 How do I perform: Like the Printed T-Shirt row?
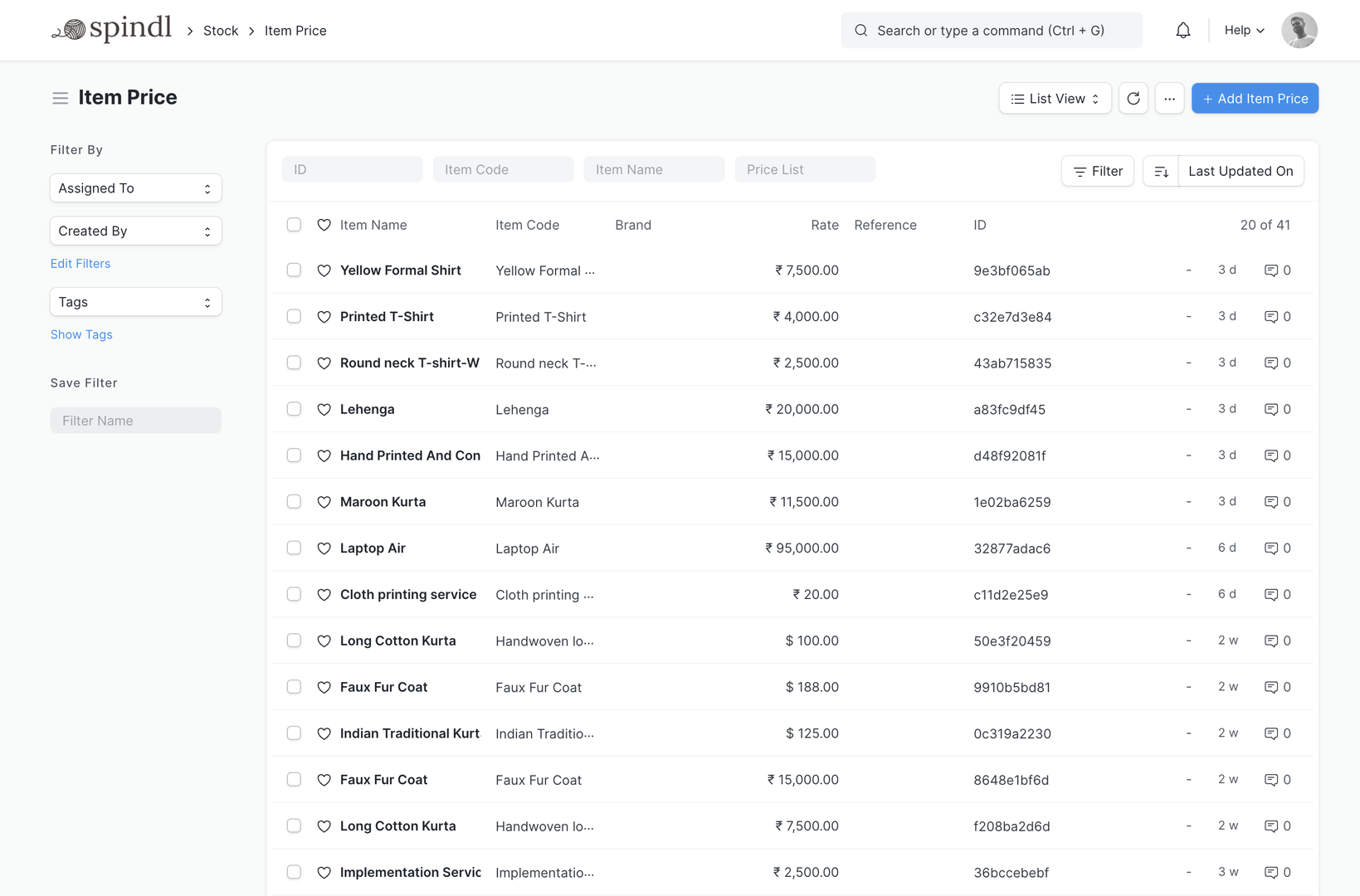tap(324, 317)
